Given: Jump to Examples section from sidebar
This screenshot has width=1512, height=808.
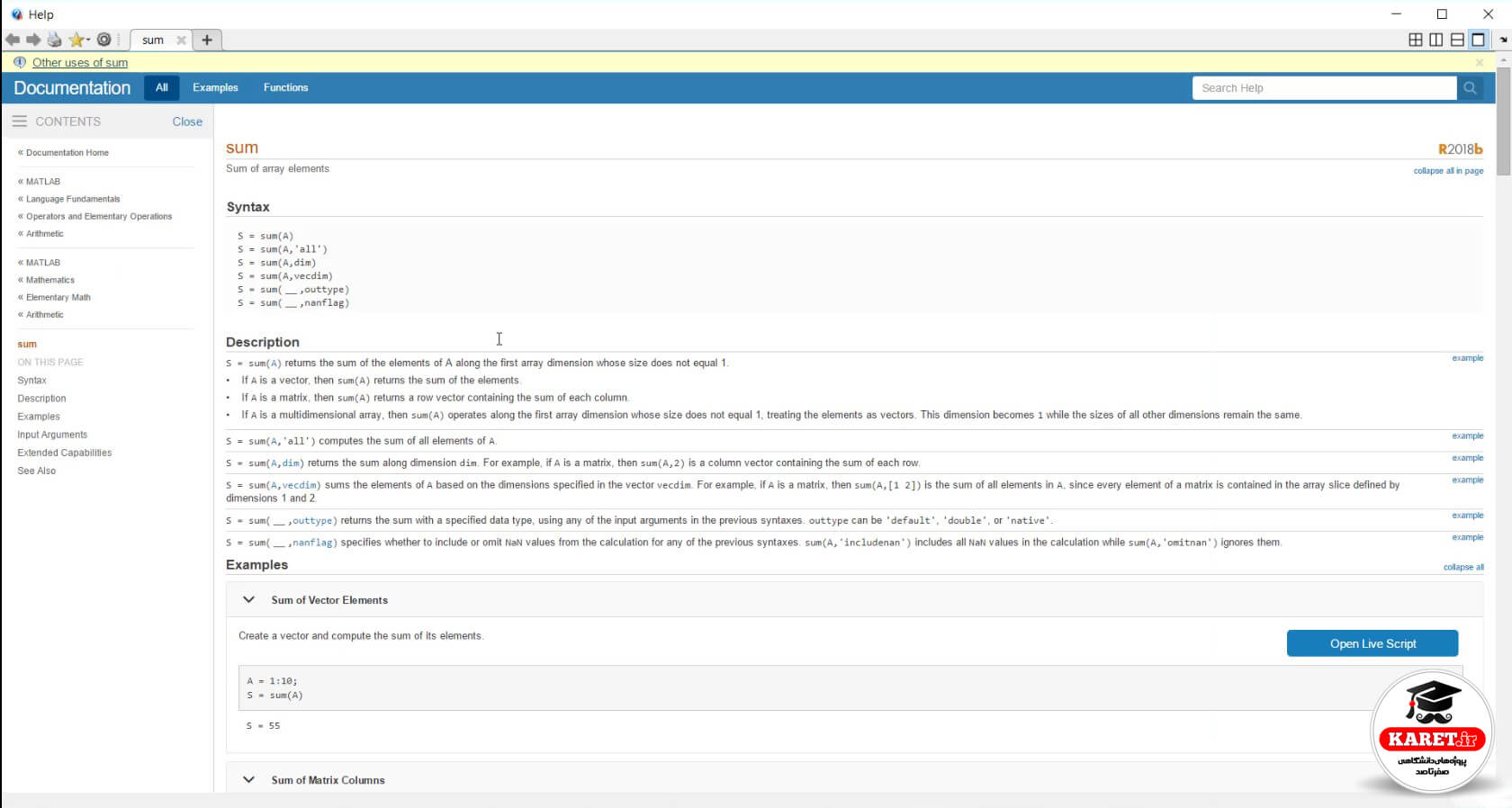Looking at the screenshot, I should [x=39, y=417].
